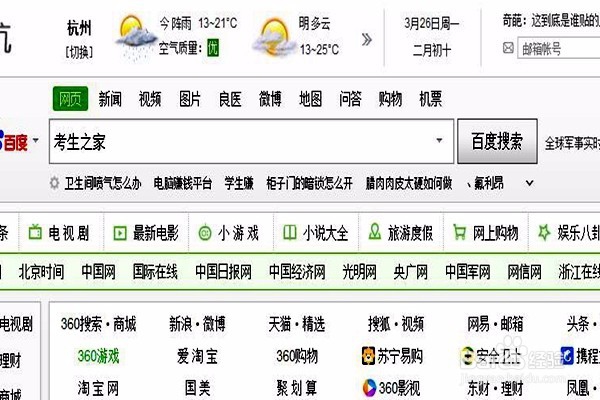Screen dimensions: 600x400
Task: Click the cloudy weather icon for tomorrow
Action: coord(273,38)
